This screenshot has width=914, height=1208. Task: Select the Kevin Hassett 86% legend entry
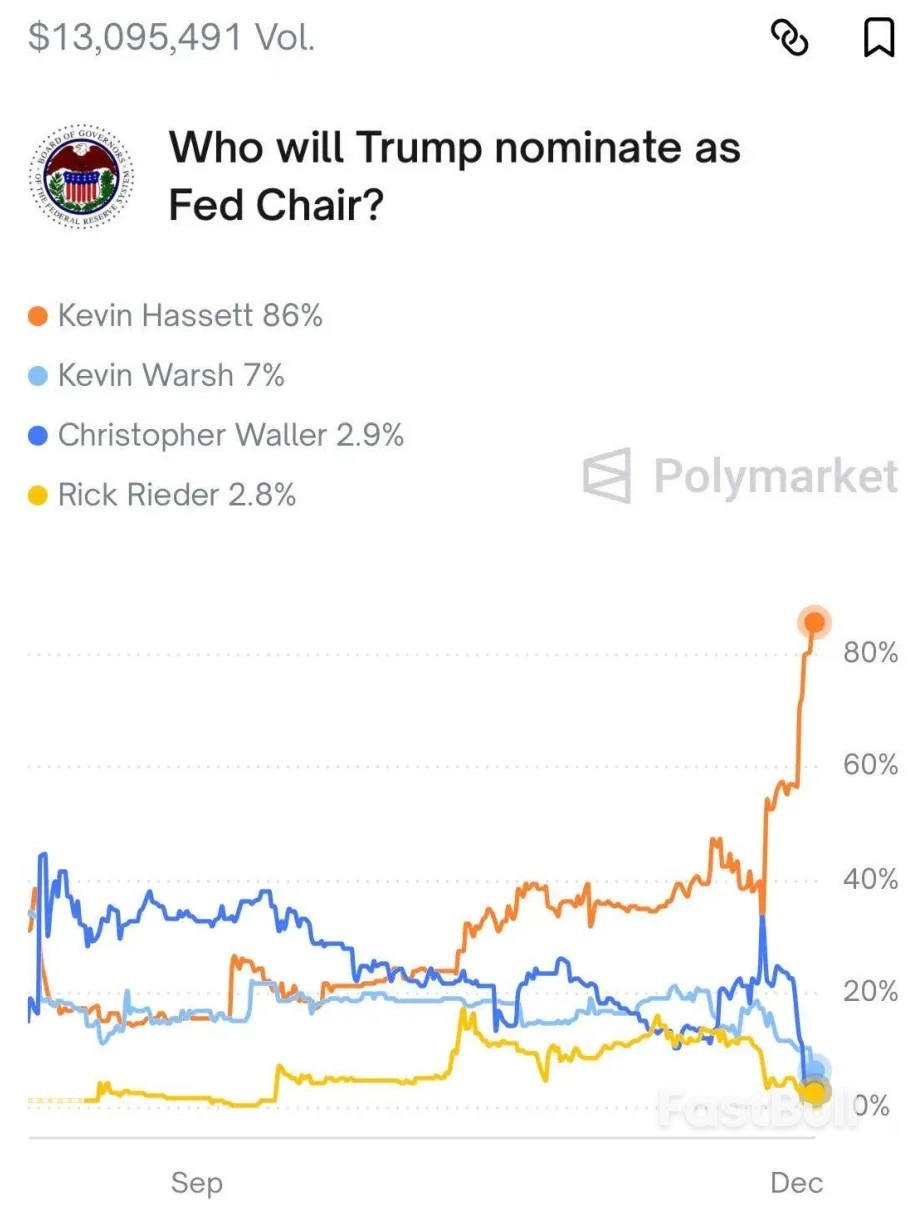click(189, 316)
